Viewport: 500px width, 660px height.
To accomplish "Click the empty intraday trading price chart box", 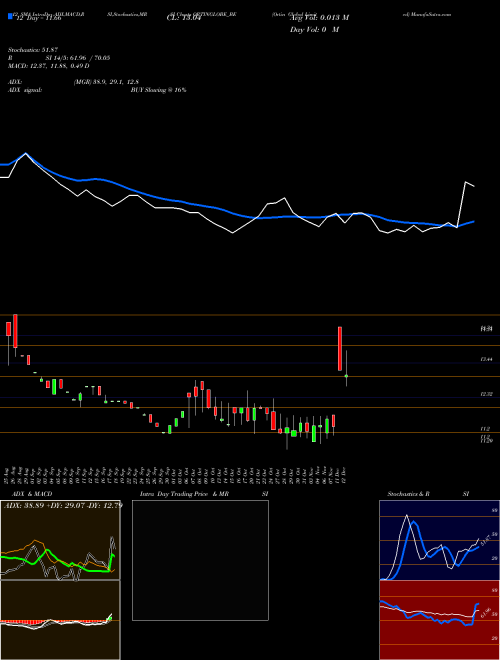I will [200, 560].
